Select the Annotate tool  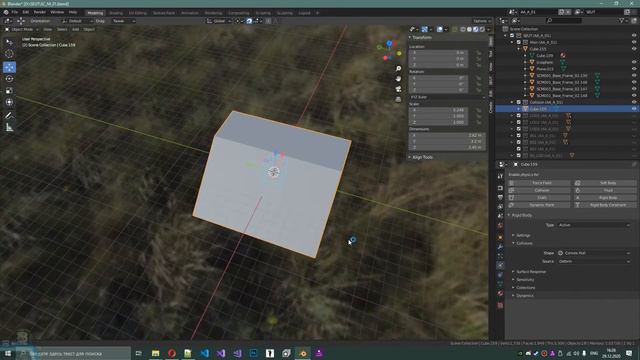pos(9,116)
